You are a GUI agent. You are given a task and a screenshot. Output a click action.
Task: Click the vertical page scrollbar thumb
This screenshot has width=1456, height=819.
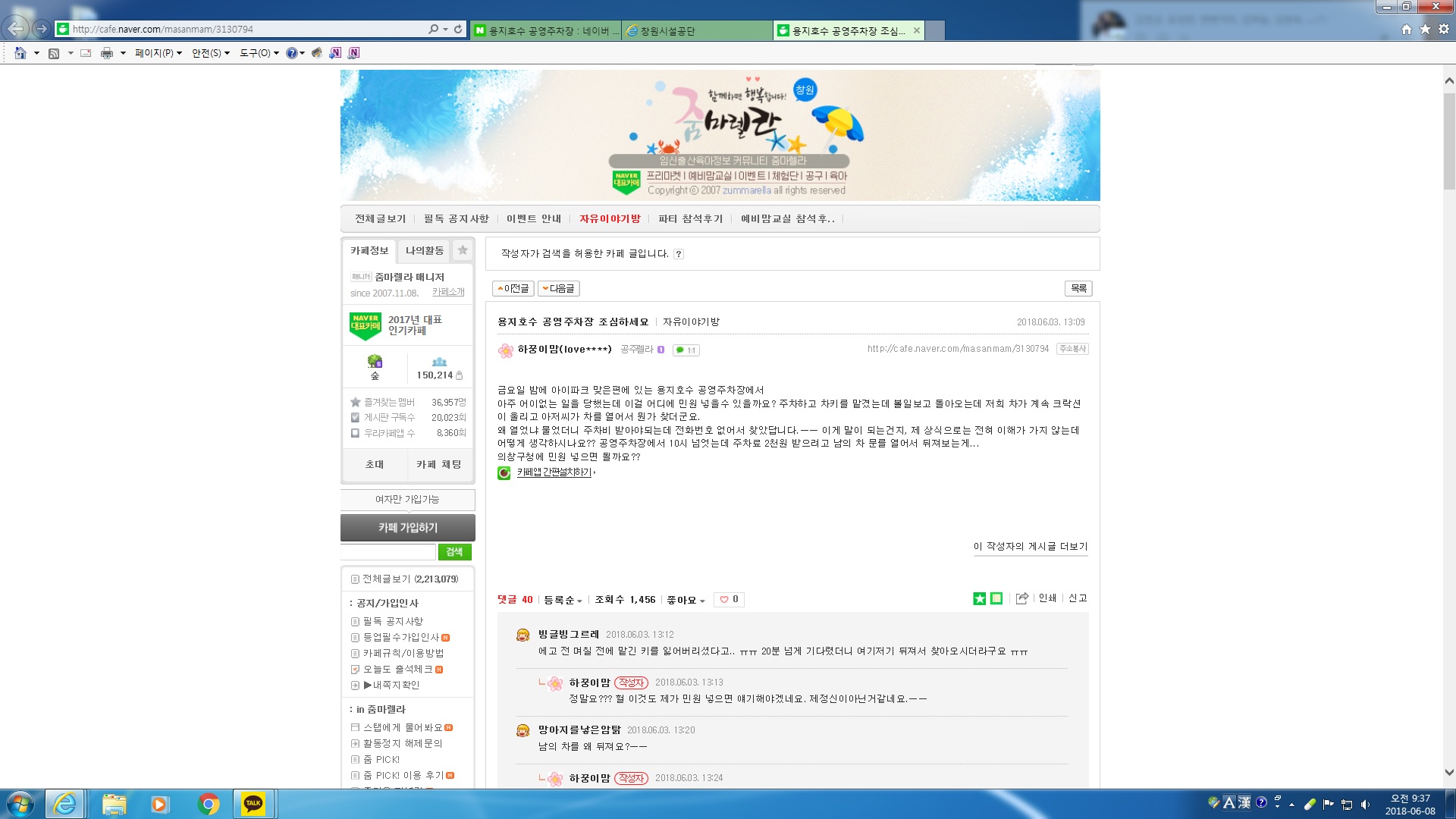coord(1448,140)
